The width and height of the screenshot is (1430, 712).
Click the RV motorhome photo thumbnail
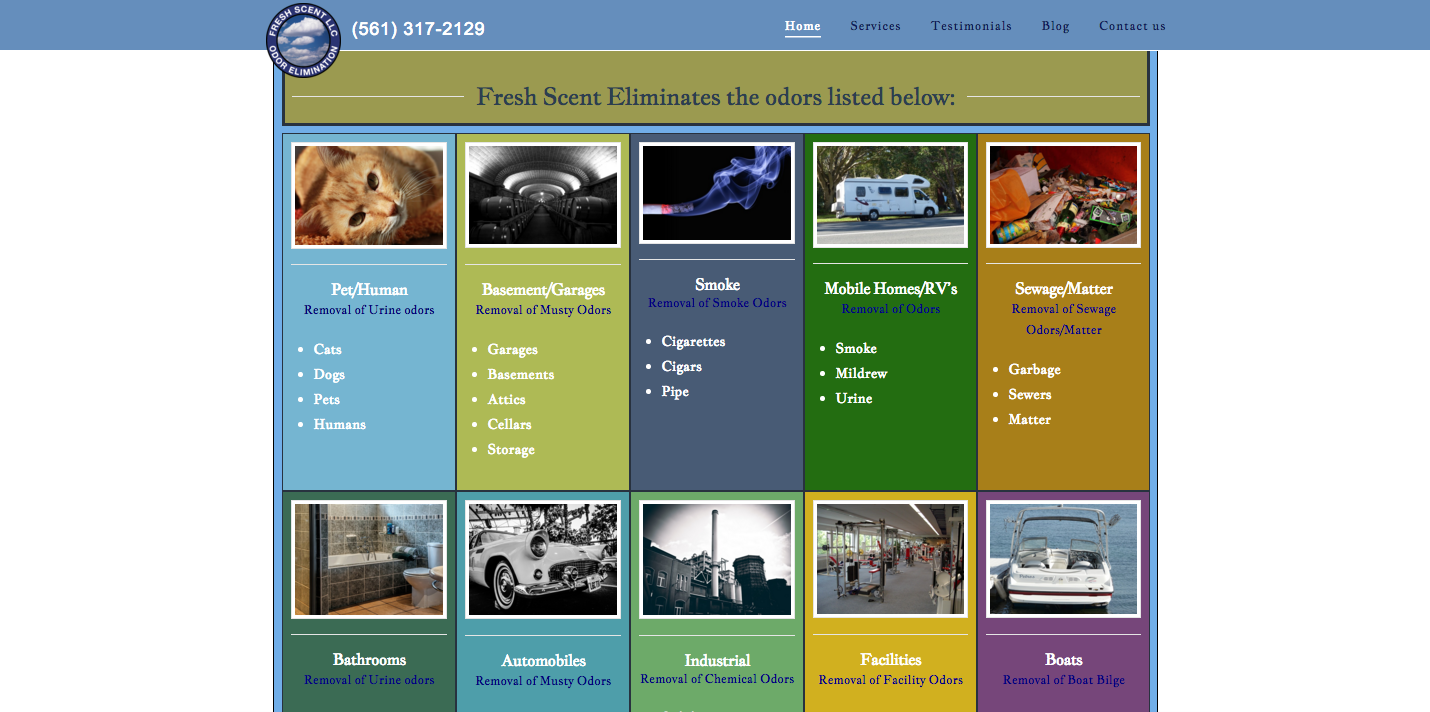coord(890,195)
